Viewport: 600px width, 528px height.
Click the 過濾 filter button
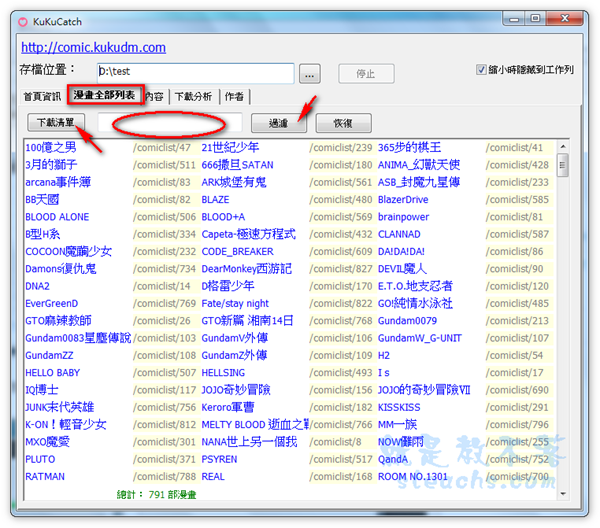point(279,123)
